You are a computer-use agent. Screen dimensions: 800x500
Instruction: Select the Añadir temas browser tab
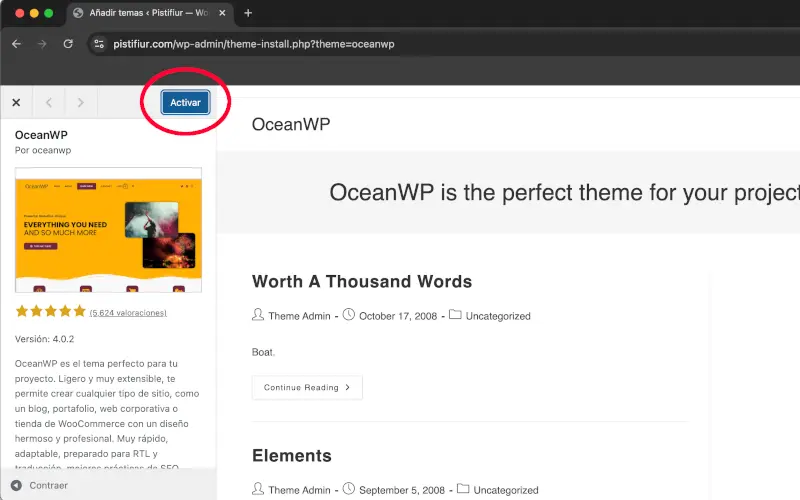coord(148,13)
